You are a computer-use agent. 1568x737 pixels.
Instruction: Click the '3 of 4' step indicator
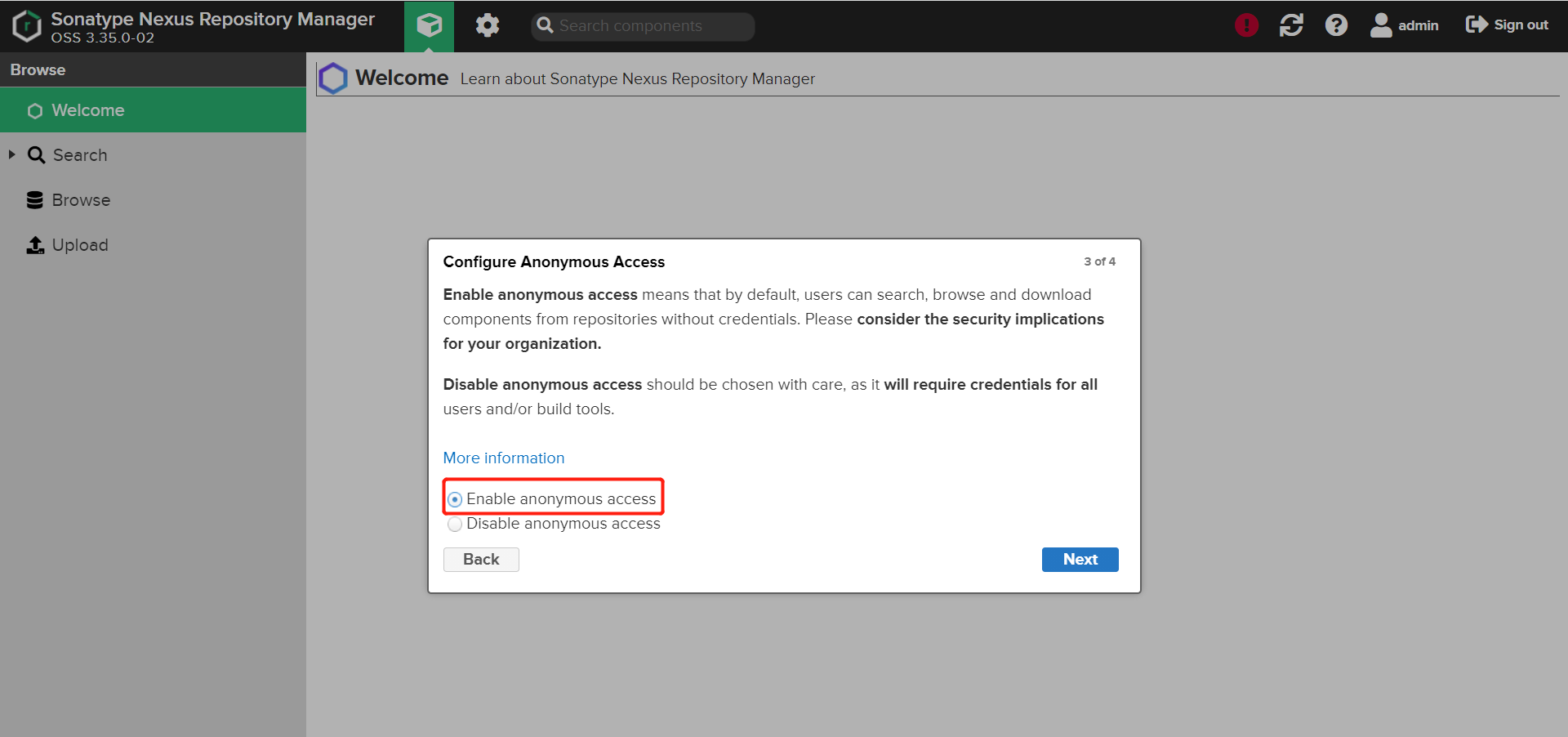(x=1099, y=261)
